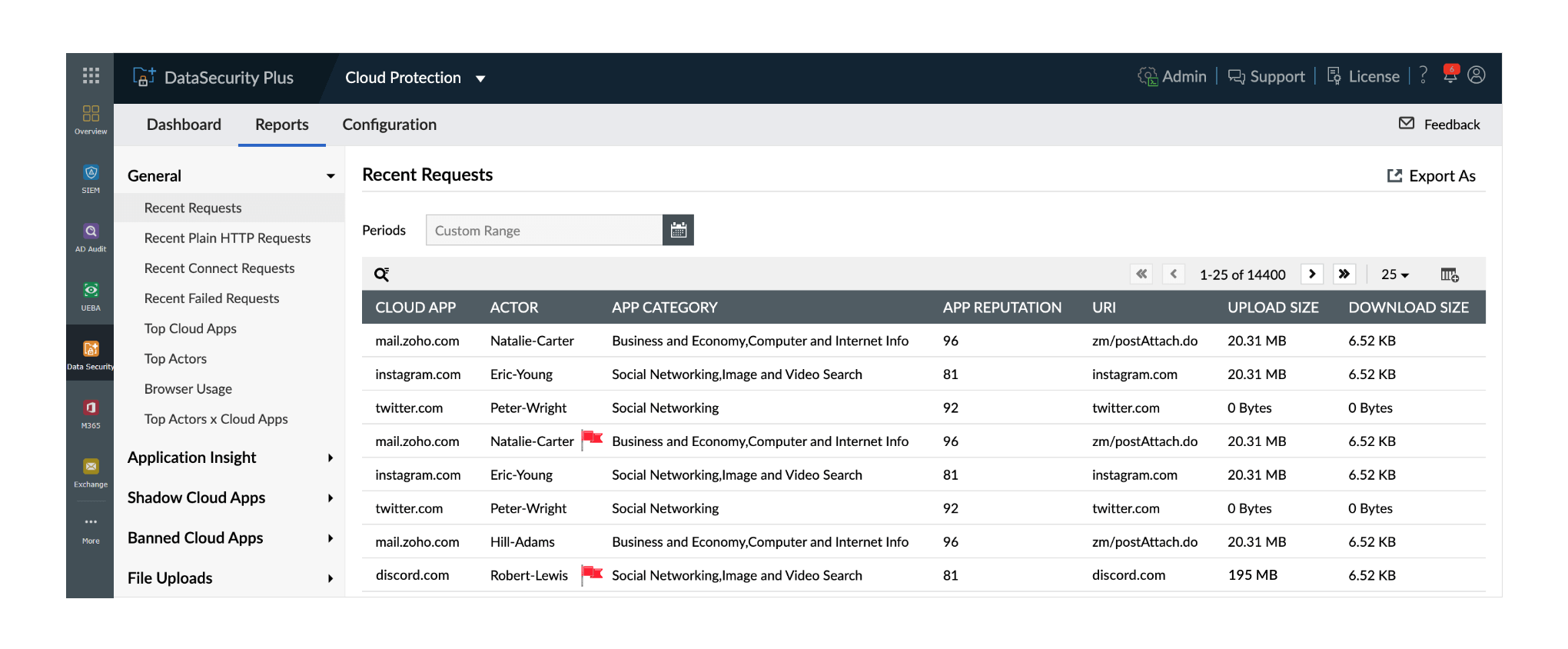The width and height of the screenshot is (1568, 649).
Task: Switch to the Configuration tab
Action: (x=389, y=125)
